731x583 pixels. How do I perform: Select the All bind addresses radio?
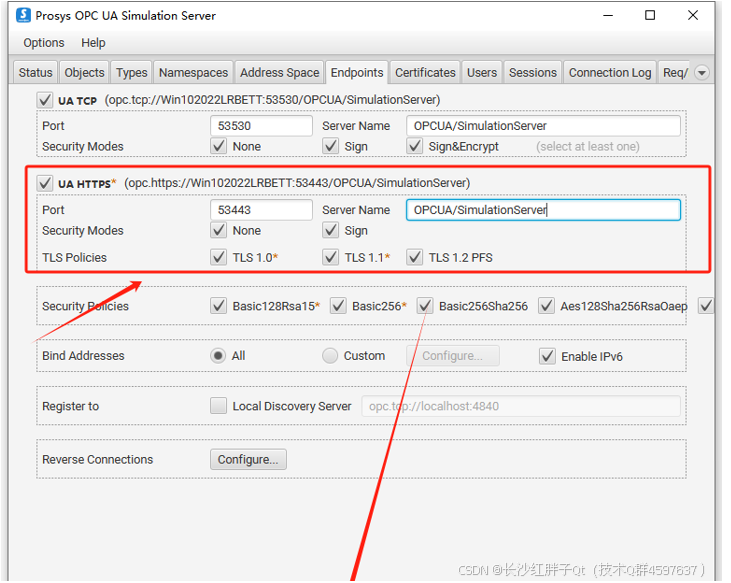click(218, 356)
